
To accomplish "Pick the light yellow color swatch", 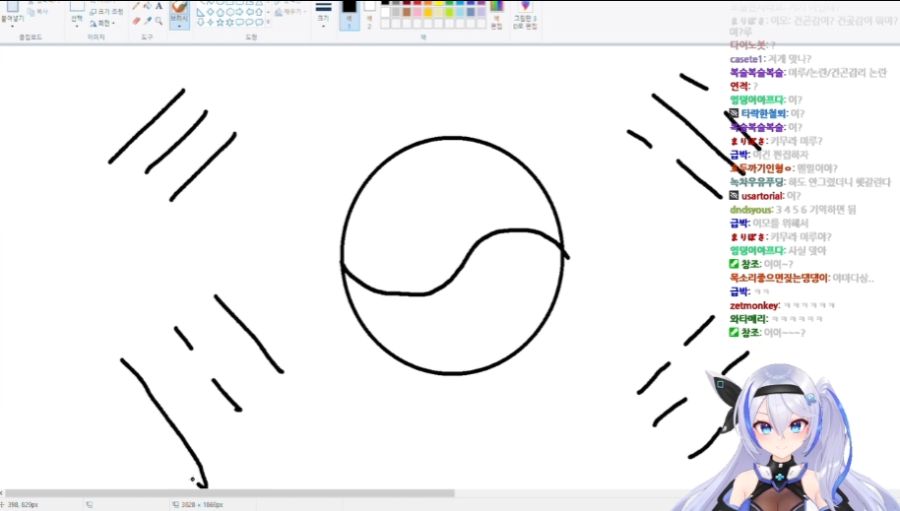I will [x=439, y=12].
